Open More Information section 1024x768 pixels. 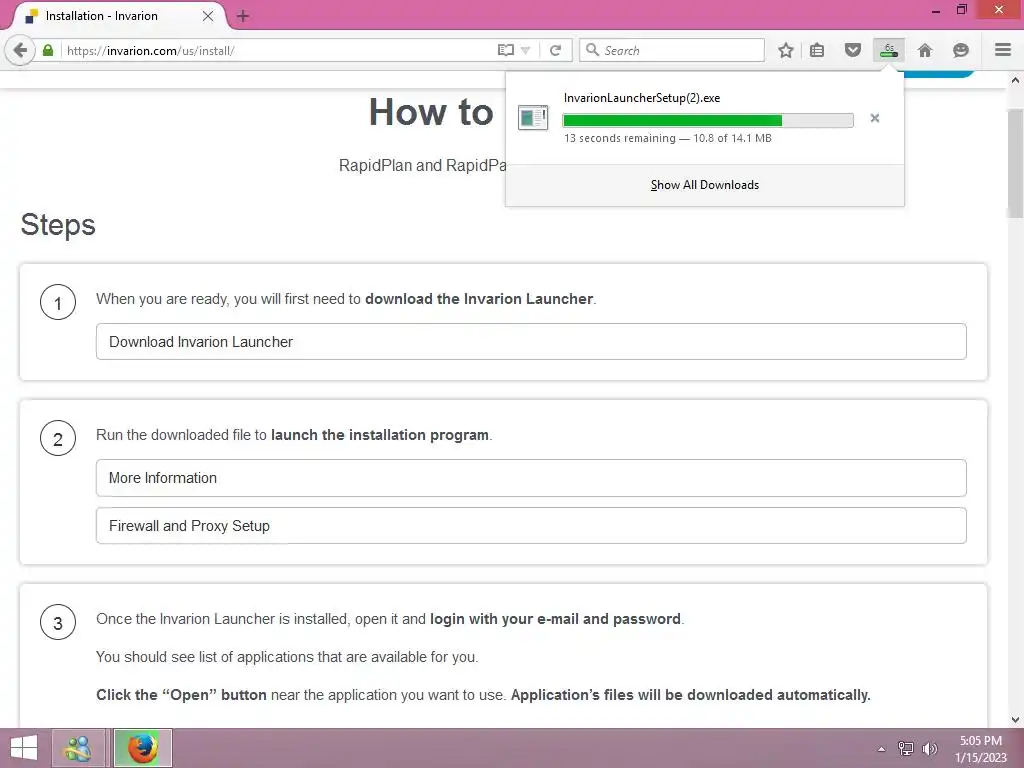tap(531, 477)
